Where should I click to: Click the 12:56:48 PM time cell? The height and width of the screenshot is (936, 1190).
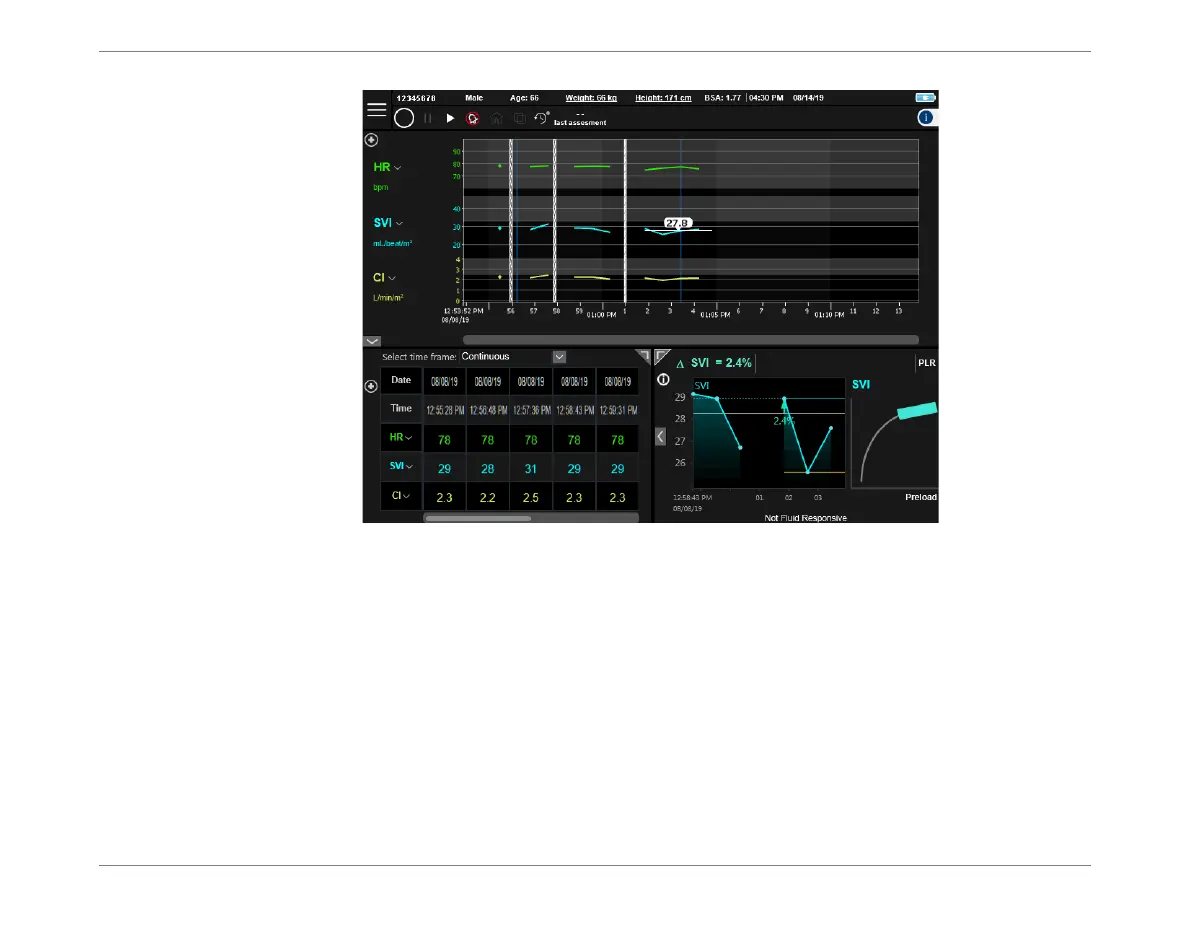pos(488,411)
